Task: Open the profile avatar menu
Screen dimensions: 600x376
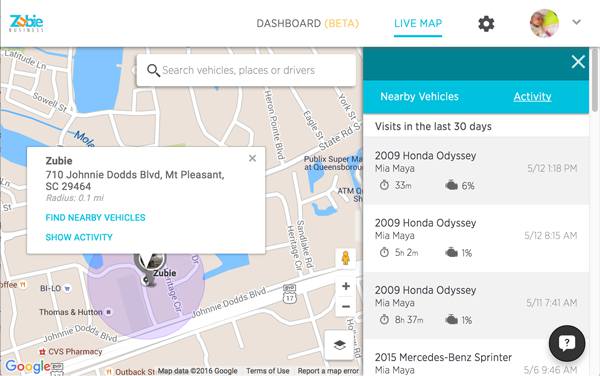Action: click(544, 23)
